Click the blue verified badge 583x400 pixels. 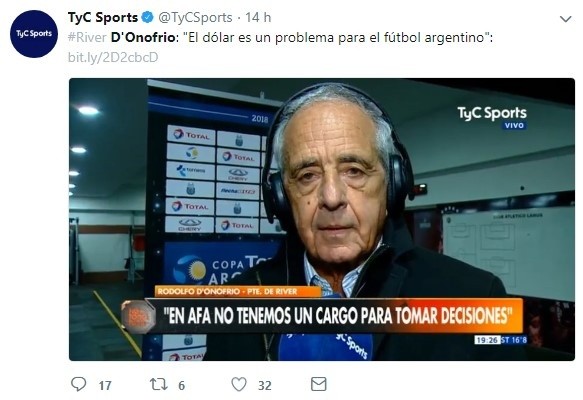pos(148,17)
